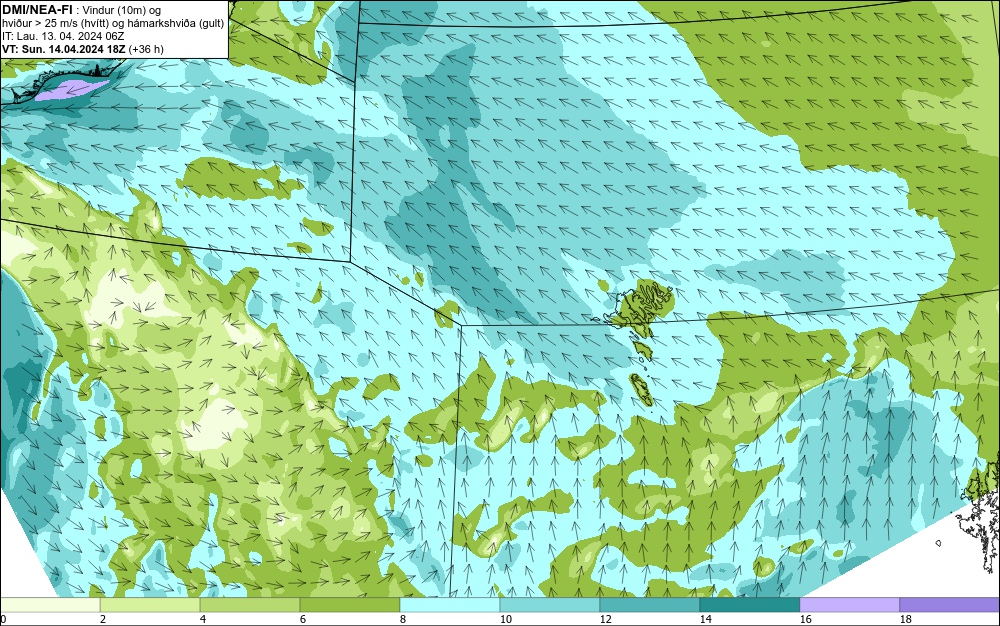The width and height of the screenshot is (1000, 626).
Task: Click the 2–4 m/s light green legend swatch
Action: click(150, 605)
